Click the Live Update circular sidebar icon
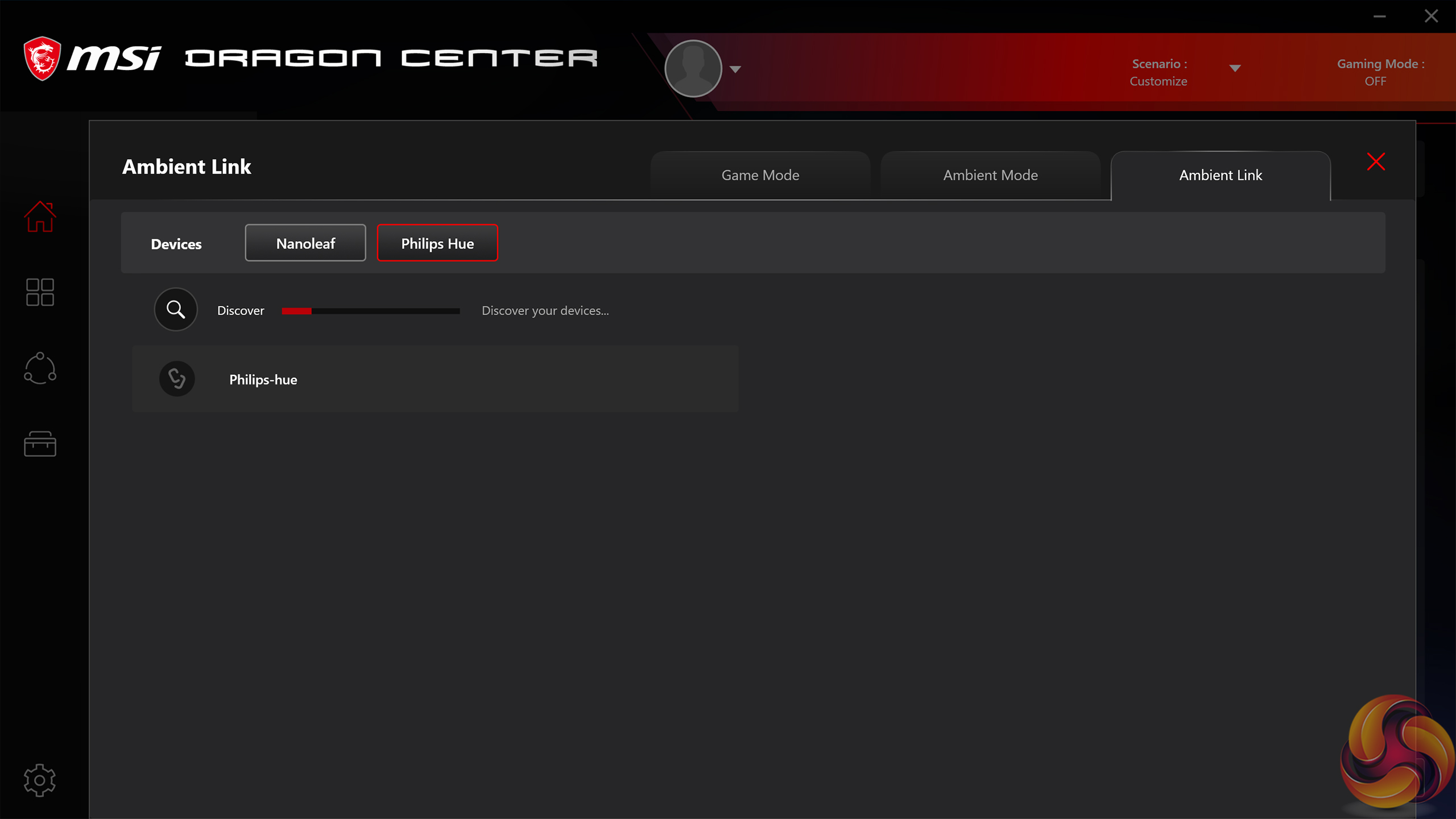1456x819 pixels. pos(40,368)
